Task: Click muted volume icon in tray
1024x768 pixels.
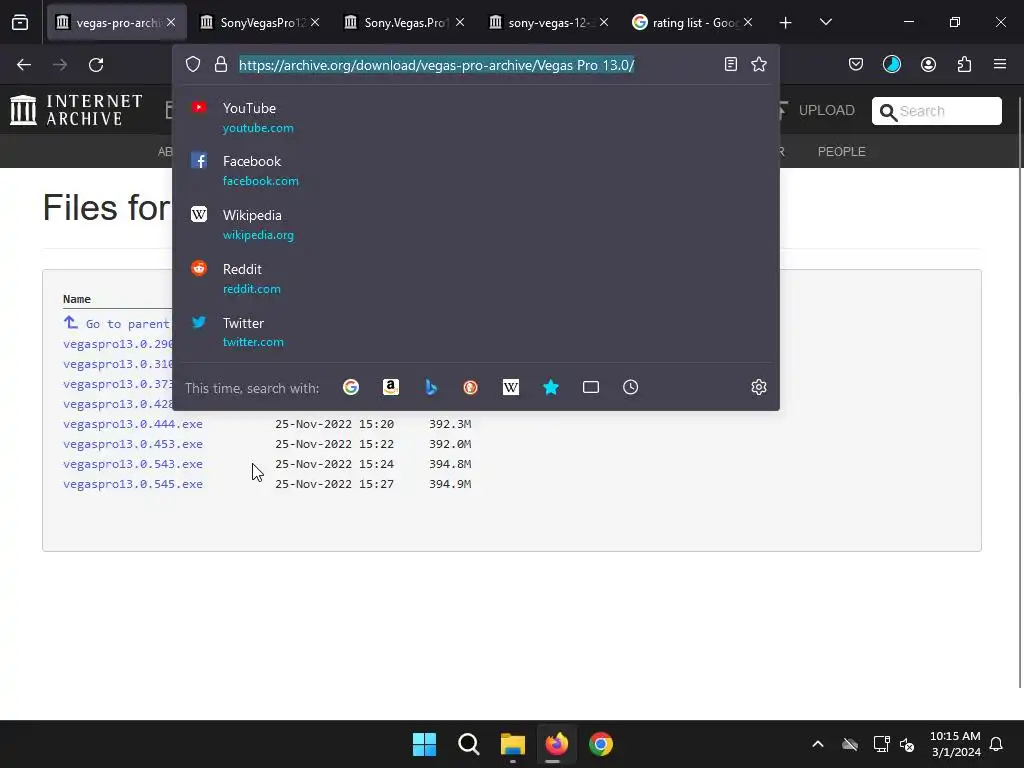Action: coord(907,744)
